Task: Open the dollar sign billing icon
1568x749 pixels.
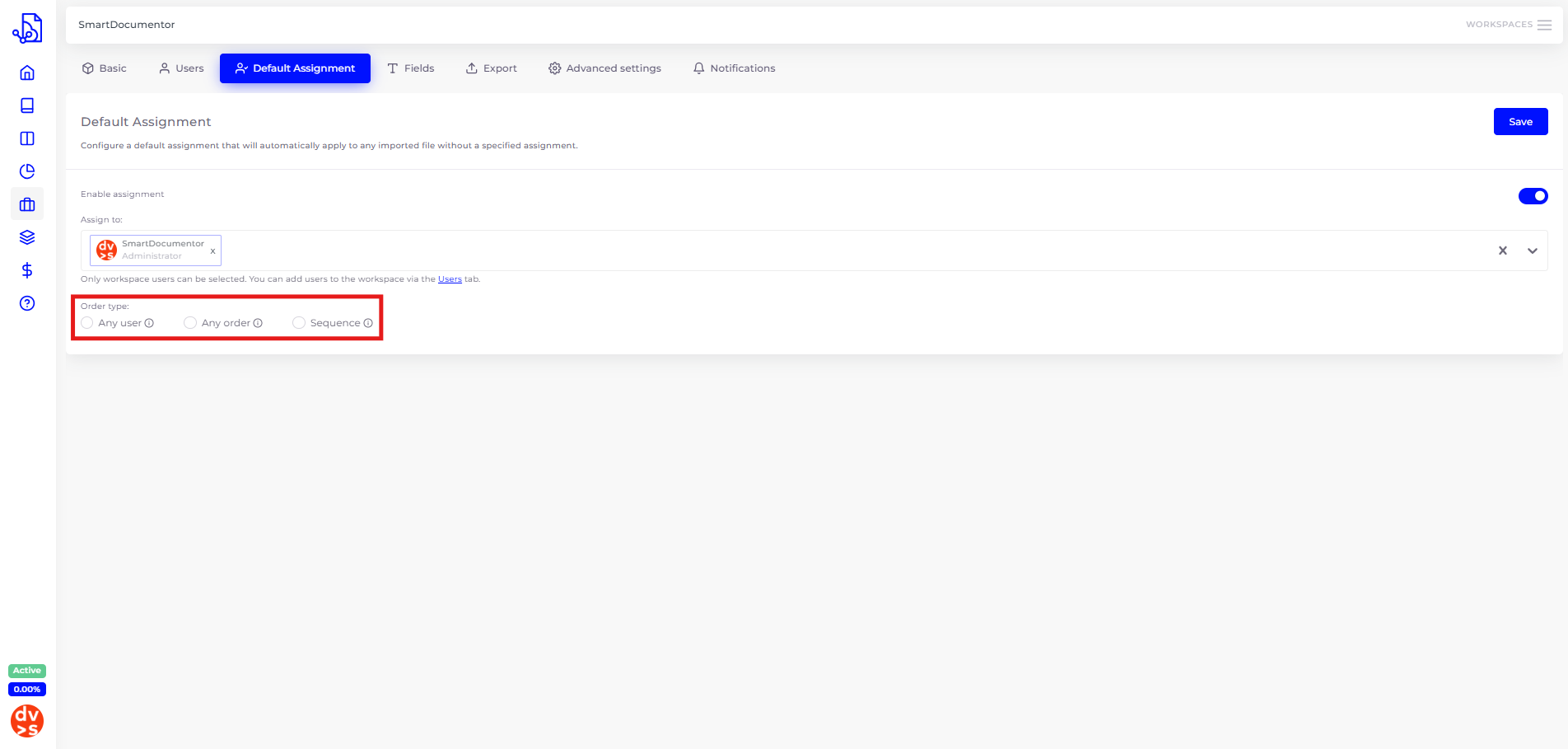Action: 27,270
